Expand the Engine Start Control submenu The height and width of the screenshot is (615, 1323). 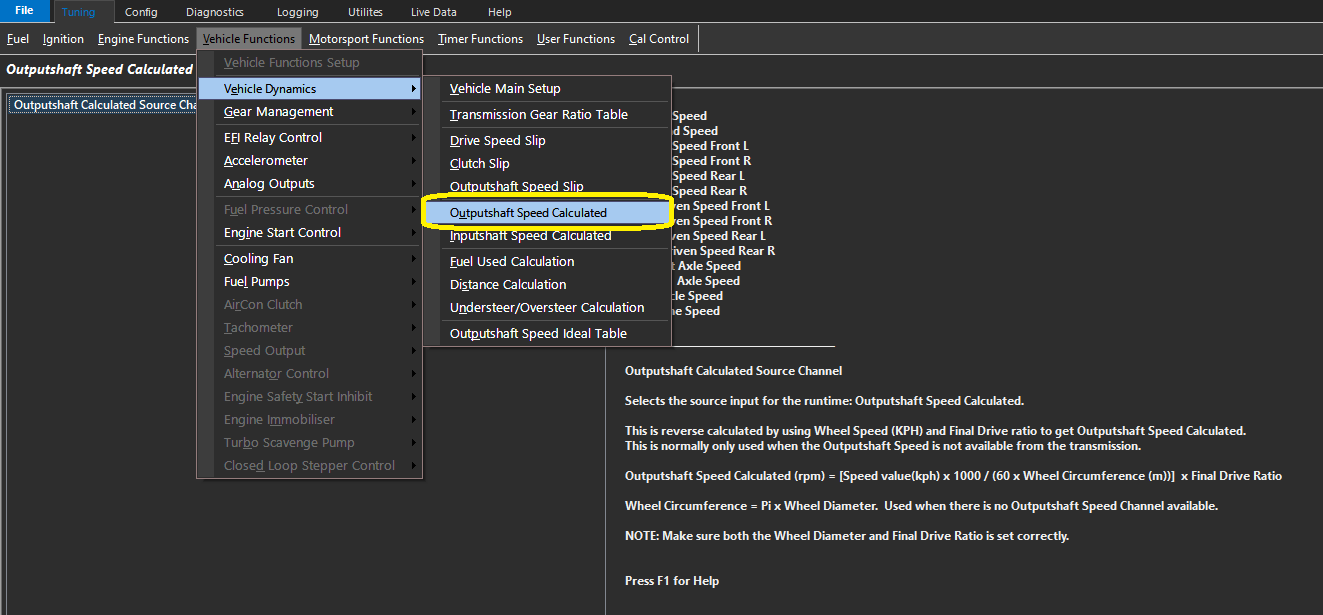click(x=282, y=233)
